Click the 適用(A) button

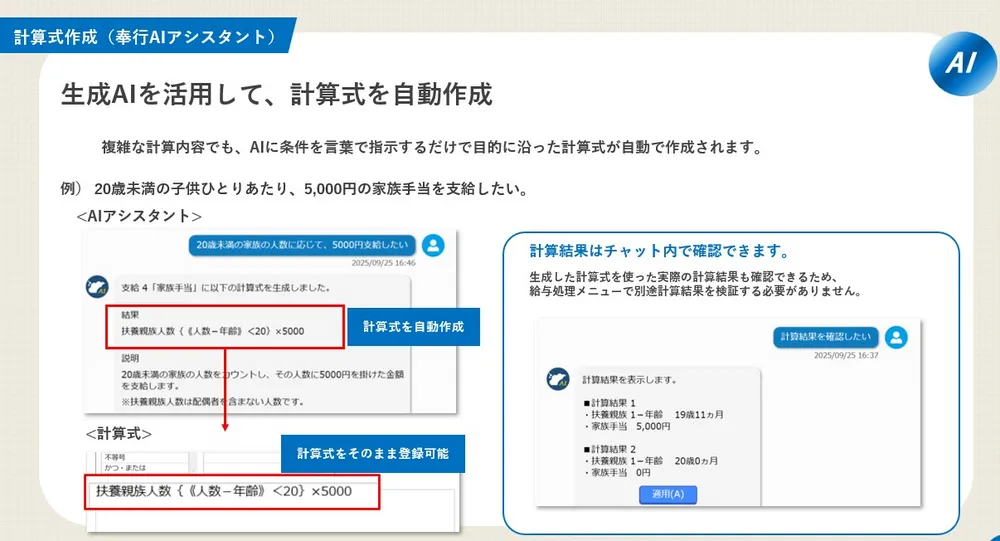(668, 494)
